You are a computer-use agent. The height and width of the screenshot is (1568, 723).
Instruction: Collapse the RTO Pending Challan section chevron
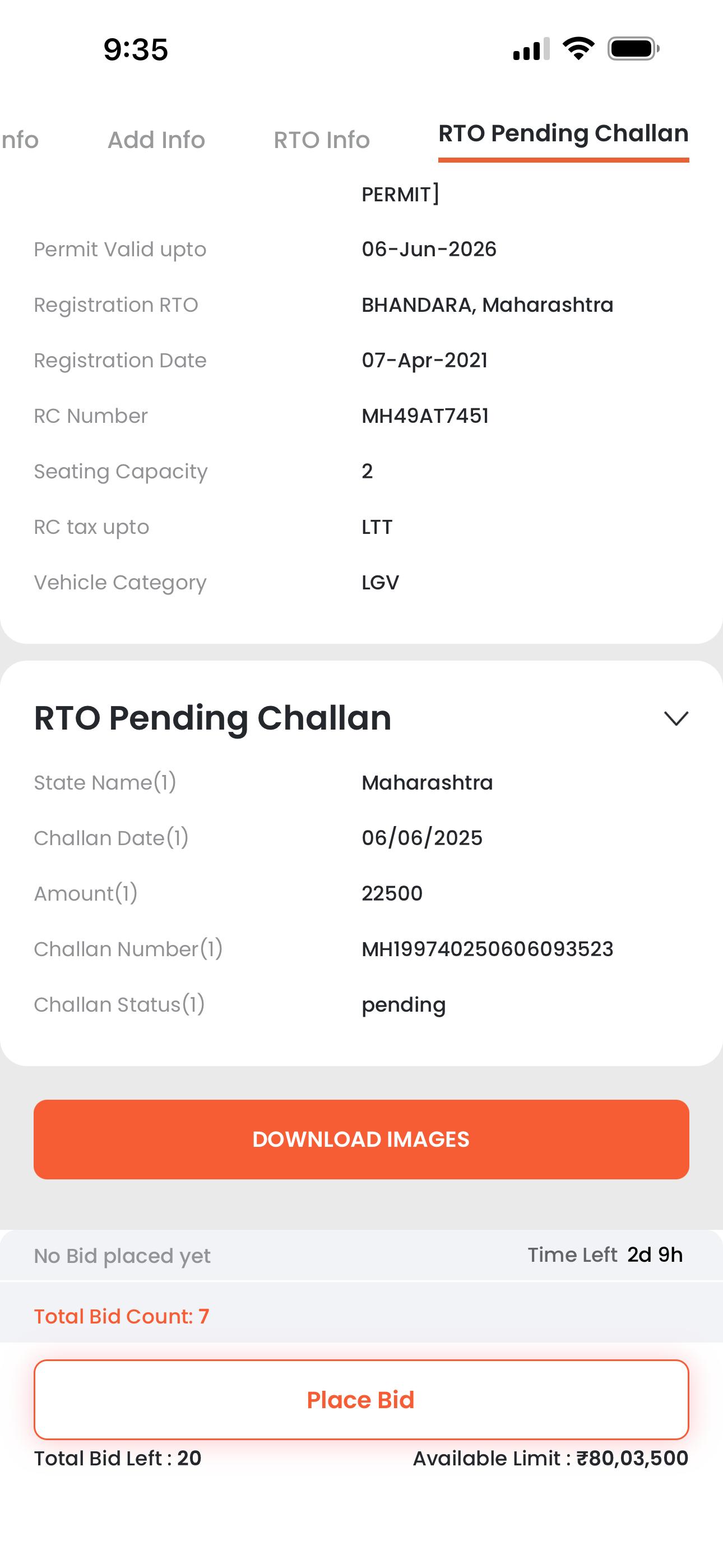675,718
